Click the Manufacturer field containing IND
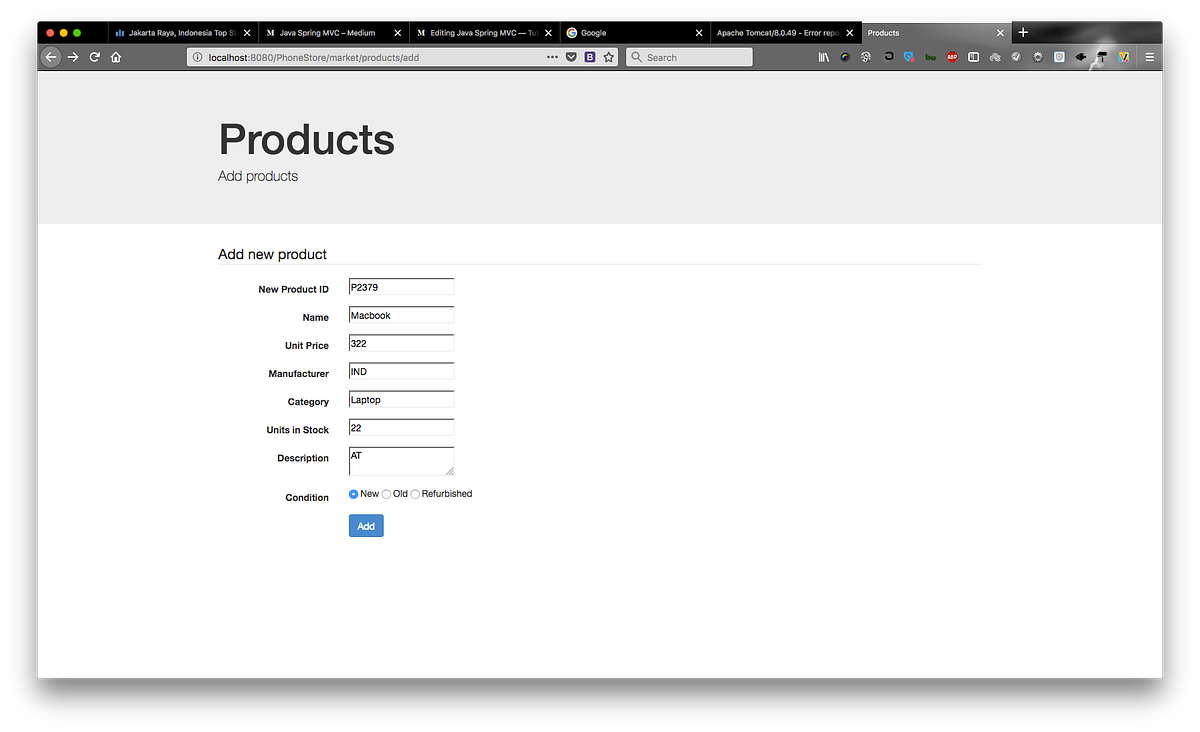 pyautogui.click(x=401, y=371)
